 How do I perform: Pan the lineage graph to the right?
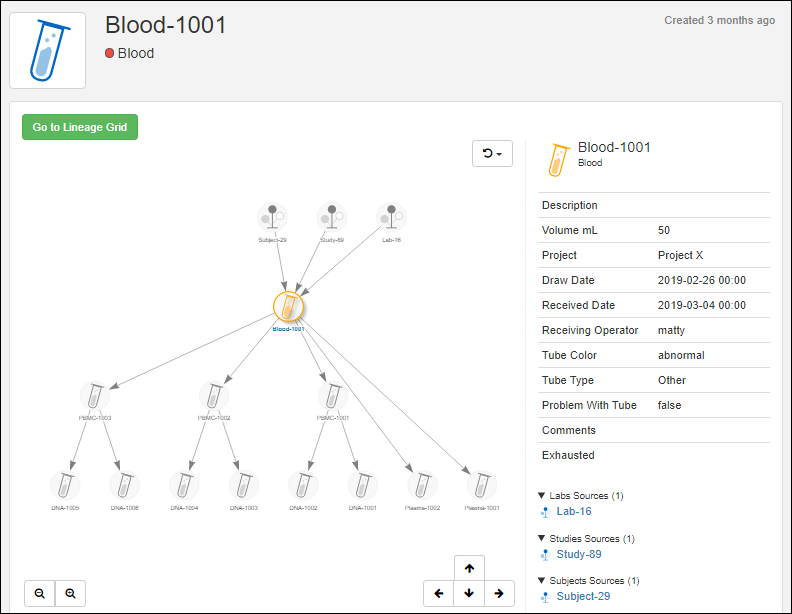[x=499, y=593]
